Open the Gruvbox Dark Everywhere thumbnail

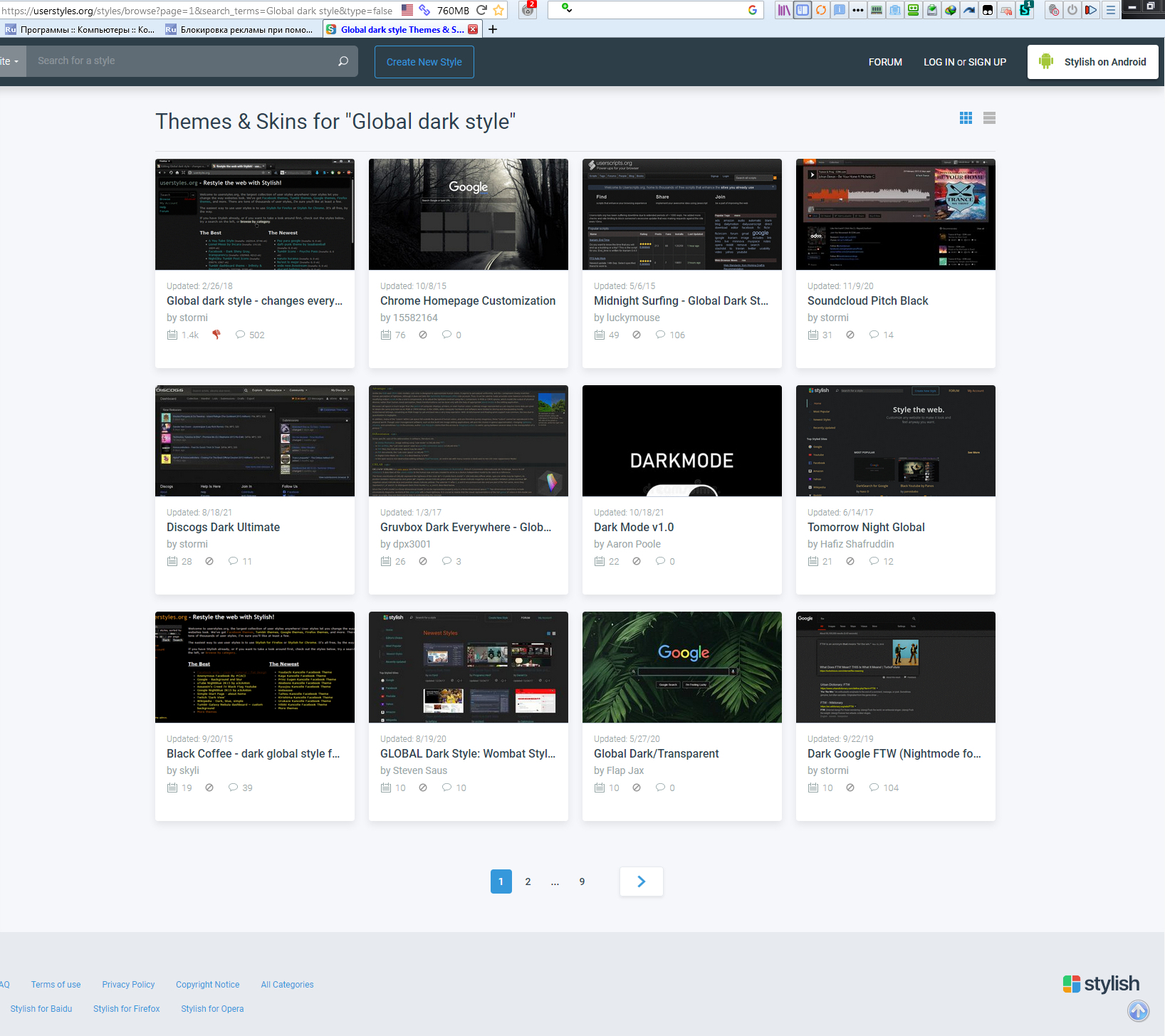[x=469, y=441]
